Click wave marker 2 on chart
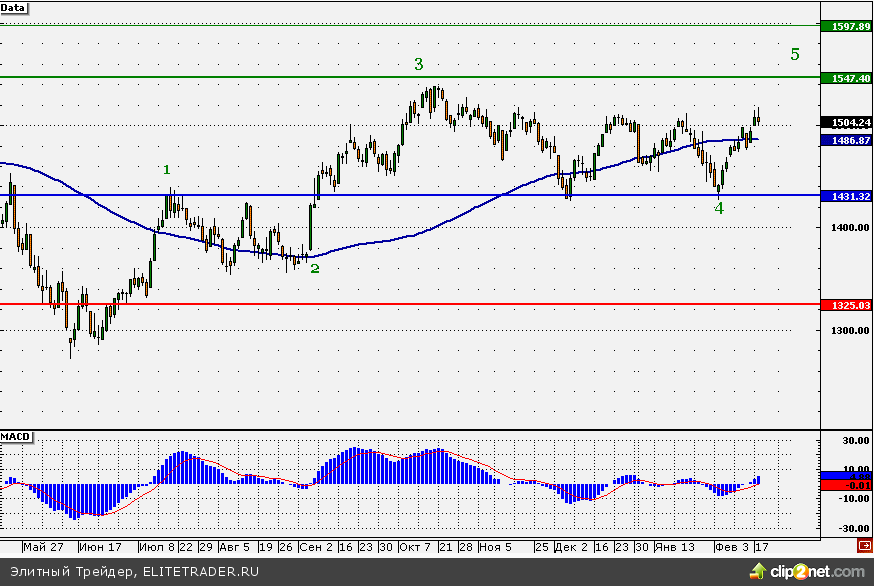 [x=314, y=268]
